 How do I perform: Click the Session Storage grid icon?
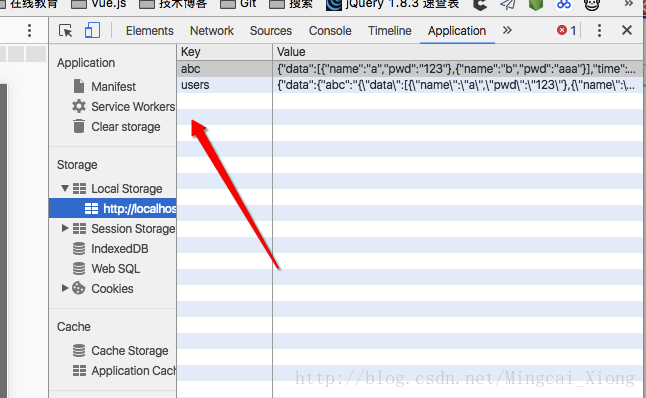click(80, 229)
